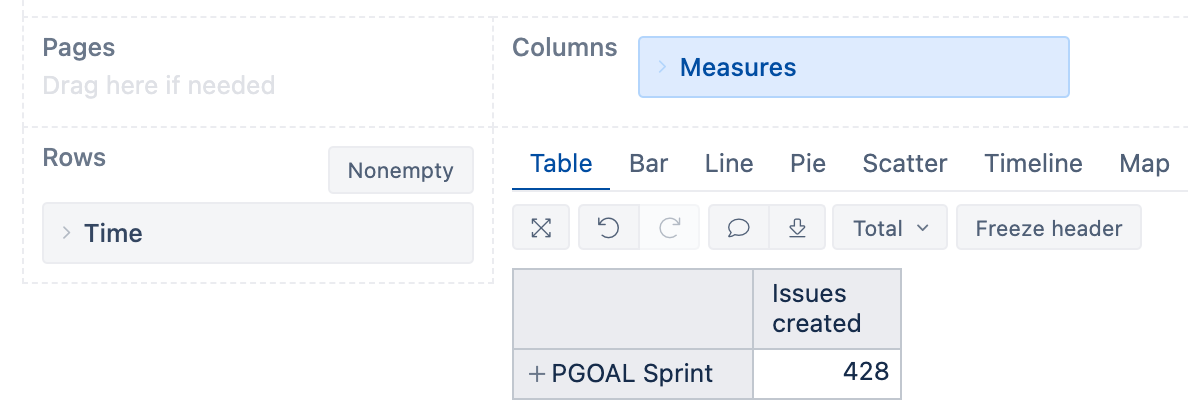Switch to the Line chart tab
The image size is (1188, 412).
pos(729,164)
